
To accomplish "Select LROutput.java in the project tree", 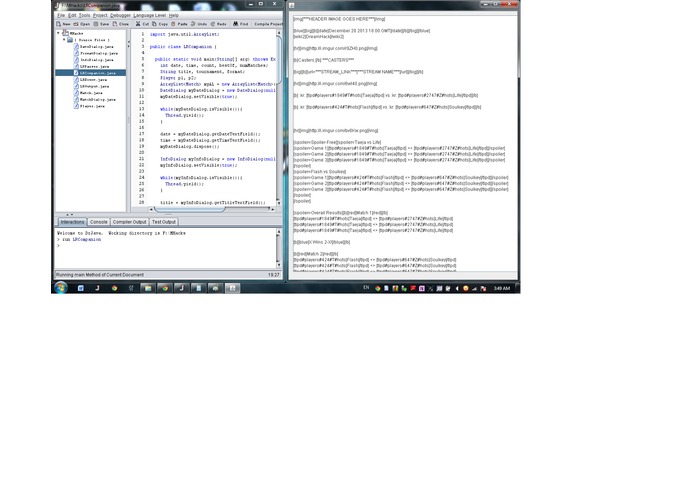I will pyautogui.click(x=94, y=86).
